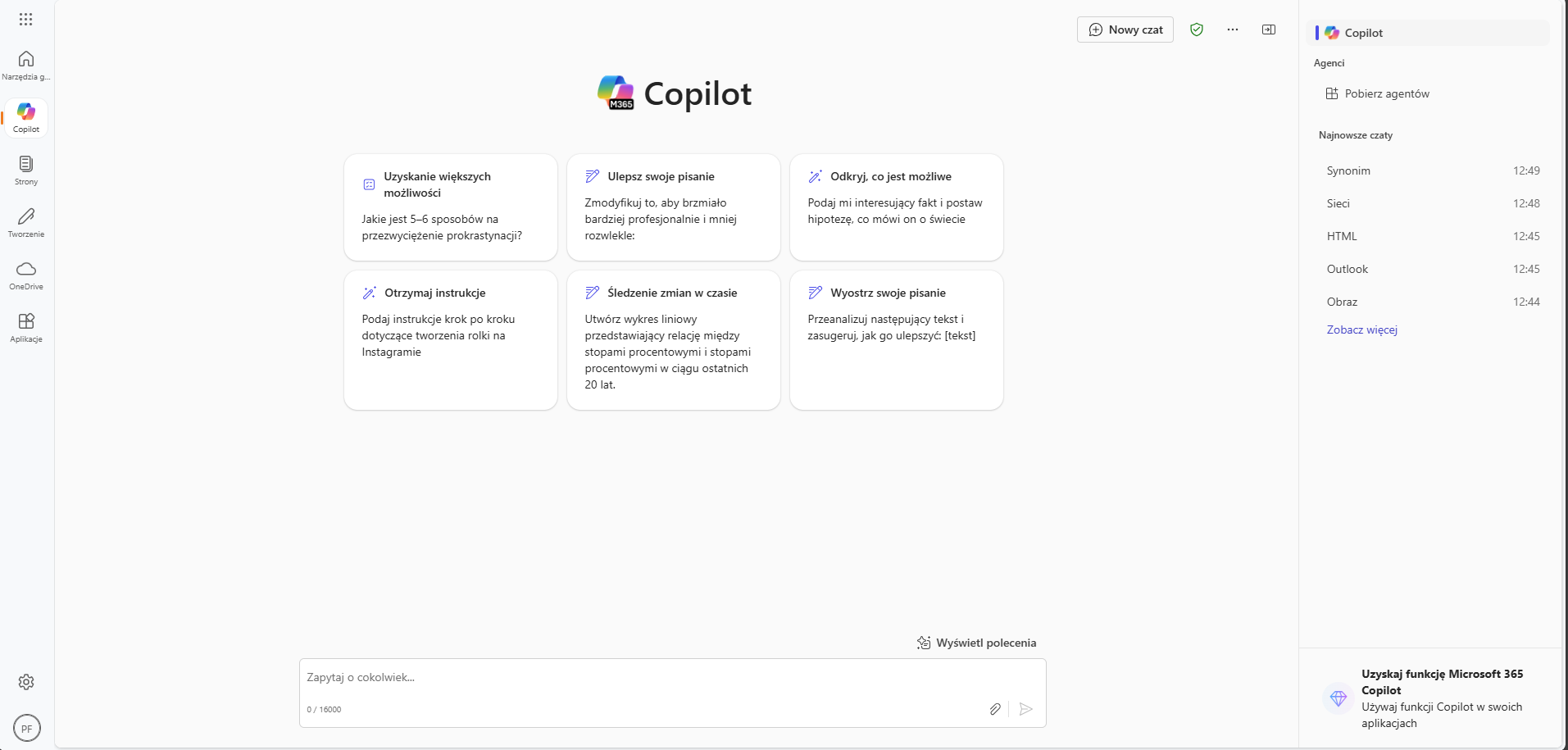The height and width of the screenshot is (750, 1568).
Task: Click the Odkryj, co jest możliwe wand icon
Action: point(815,176)
